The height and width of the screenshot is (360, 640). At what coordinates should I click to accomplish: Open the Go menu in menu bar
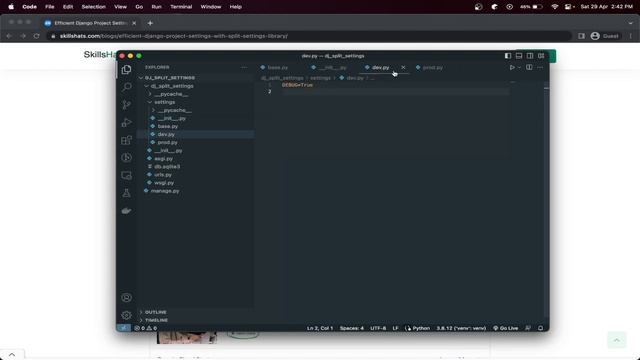click(139, 7)
